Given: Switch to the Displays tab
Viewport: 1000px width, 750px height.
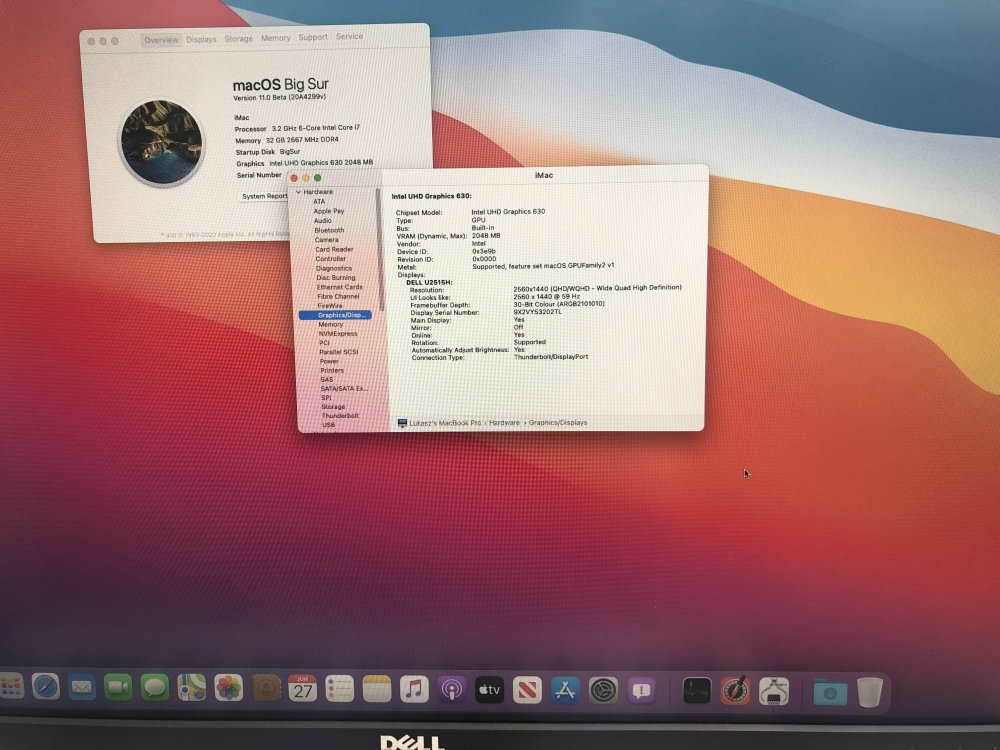Looking at the screenshot, I should 202,39.
